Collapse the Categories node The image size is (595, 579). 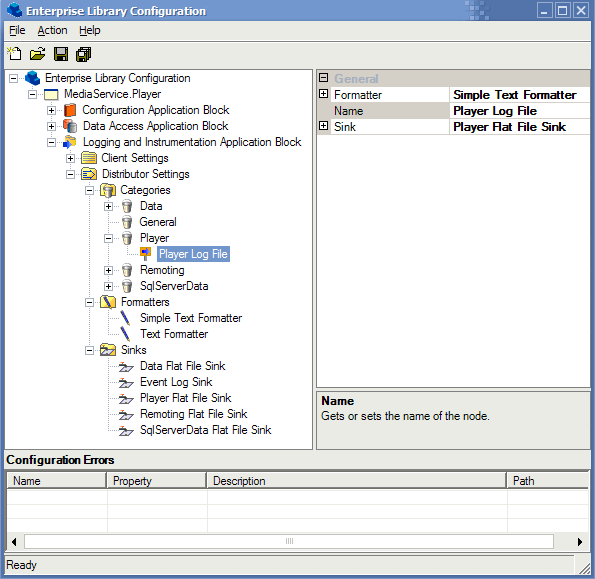(90, 190)
